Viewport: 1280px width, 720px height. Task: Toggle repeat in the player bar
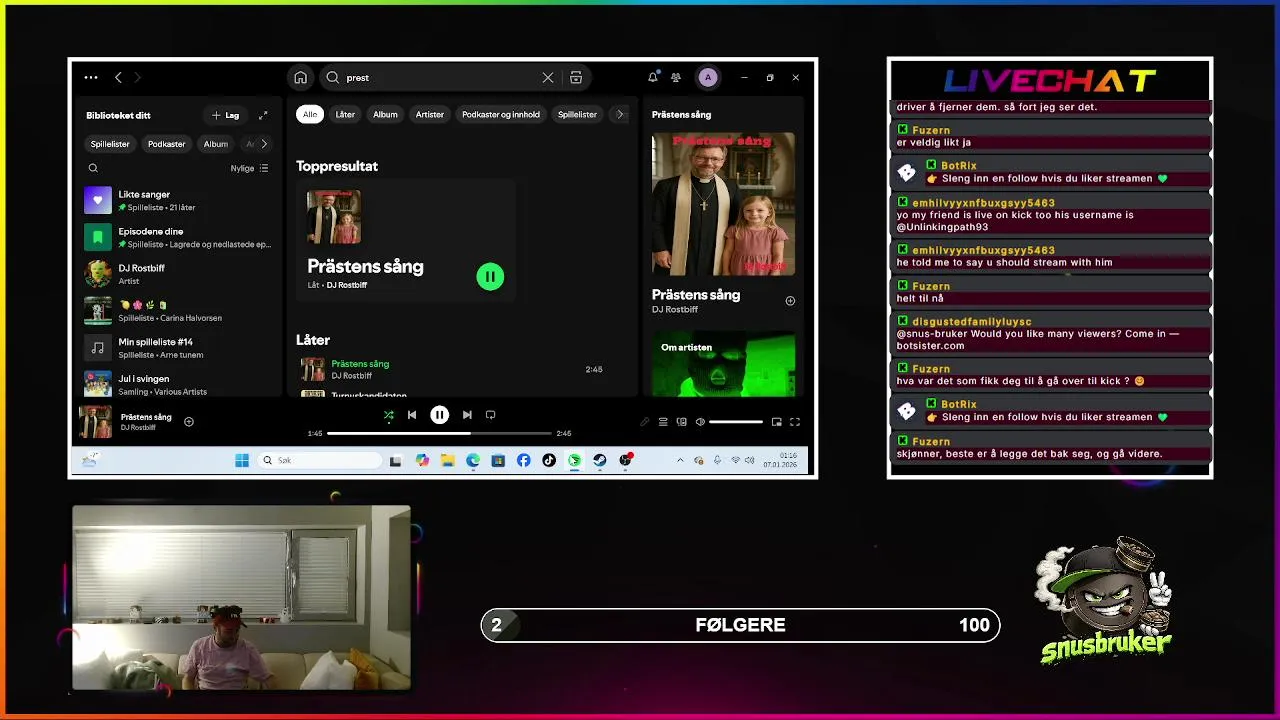pyautogui.click(x=490, y=415)
